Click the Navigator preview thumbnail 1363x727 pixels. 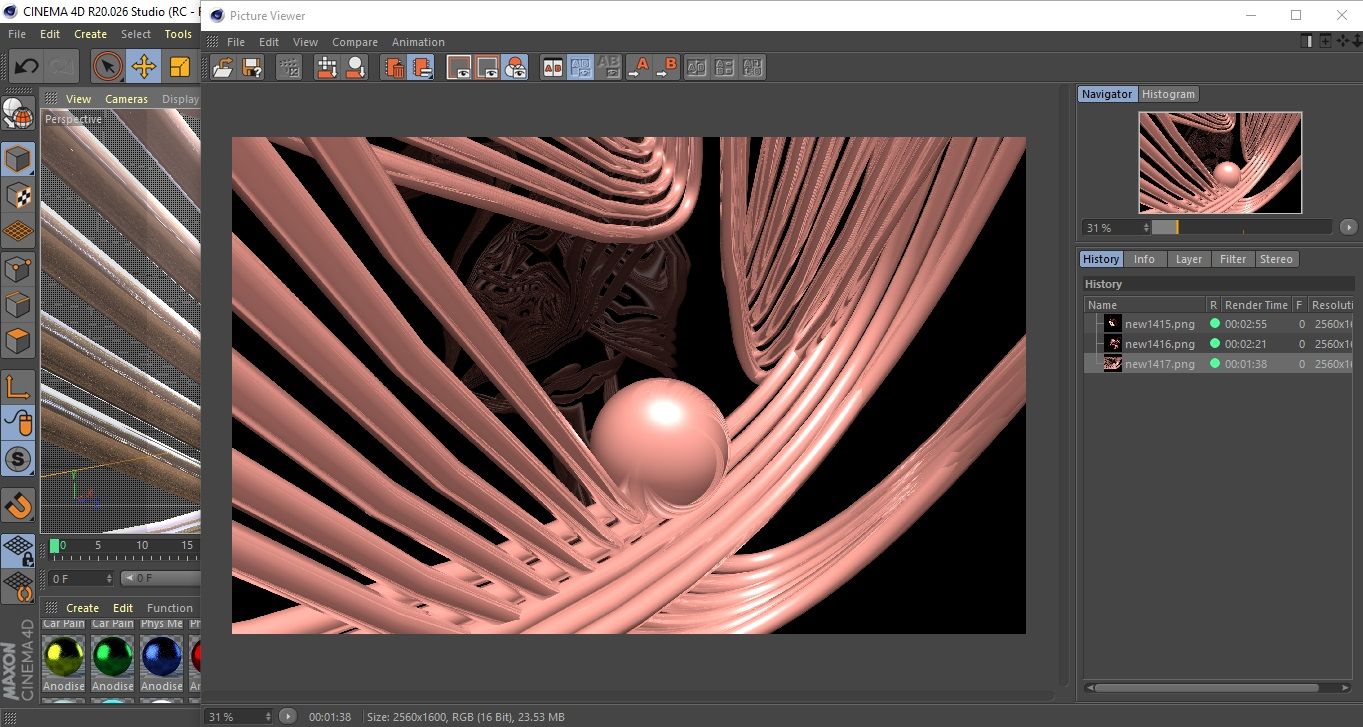(x=1220, y=162)
